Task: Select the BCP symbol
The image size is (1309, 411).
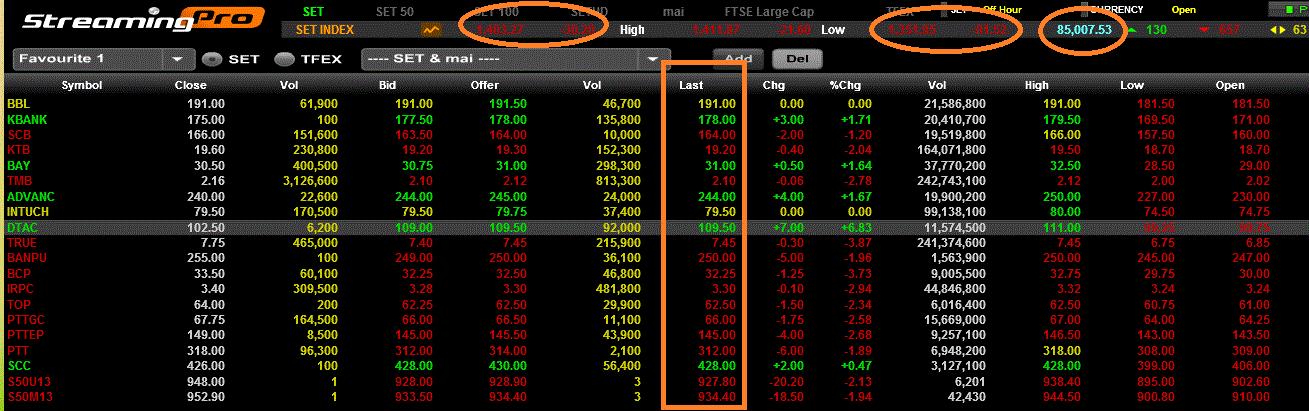Action: (19, 273)
